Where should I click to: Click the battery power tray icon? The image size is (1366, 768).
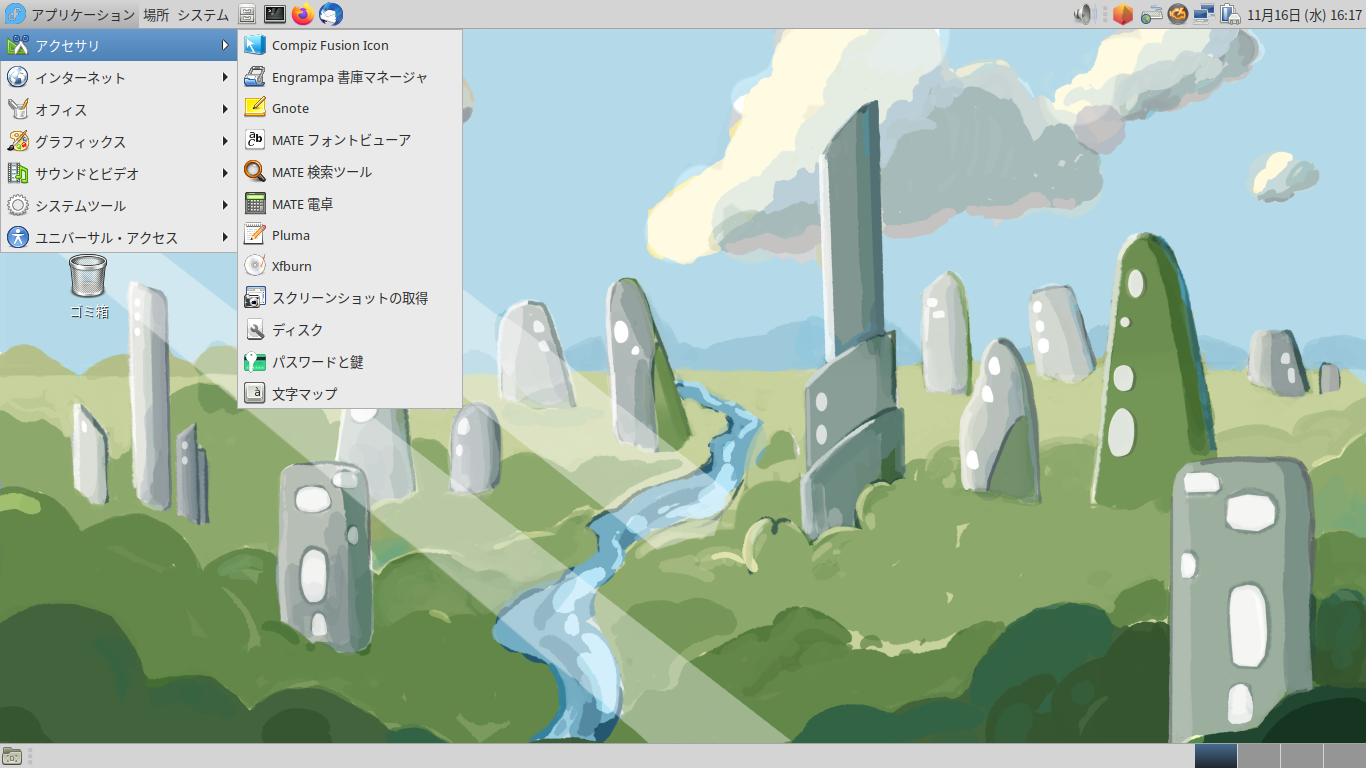(1231, 14)
